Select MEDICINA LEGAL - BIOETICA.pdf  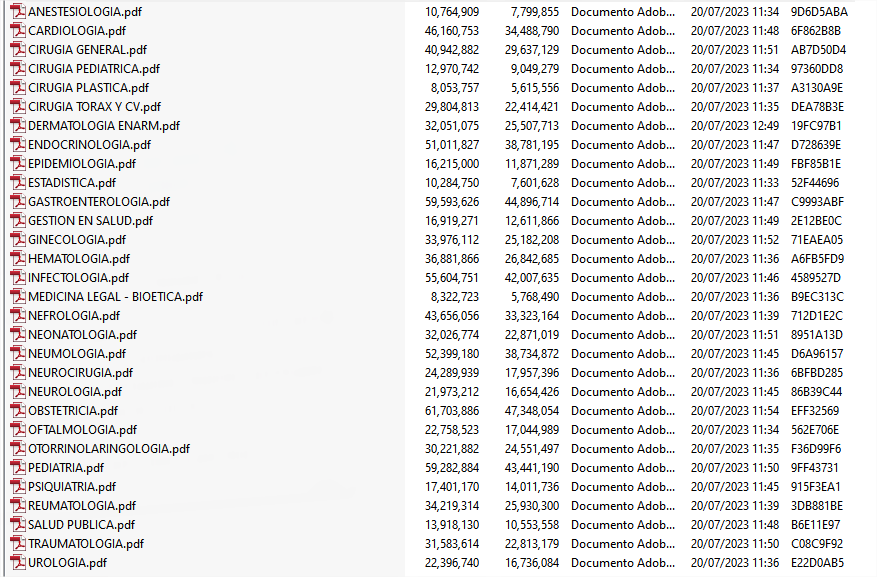[x=115, y=297]
